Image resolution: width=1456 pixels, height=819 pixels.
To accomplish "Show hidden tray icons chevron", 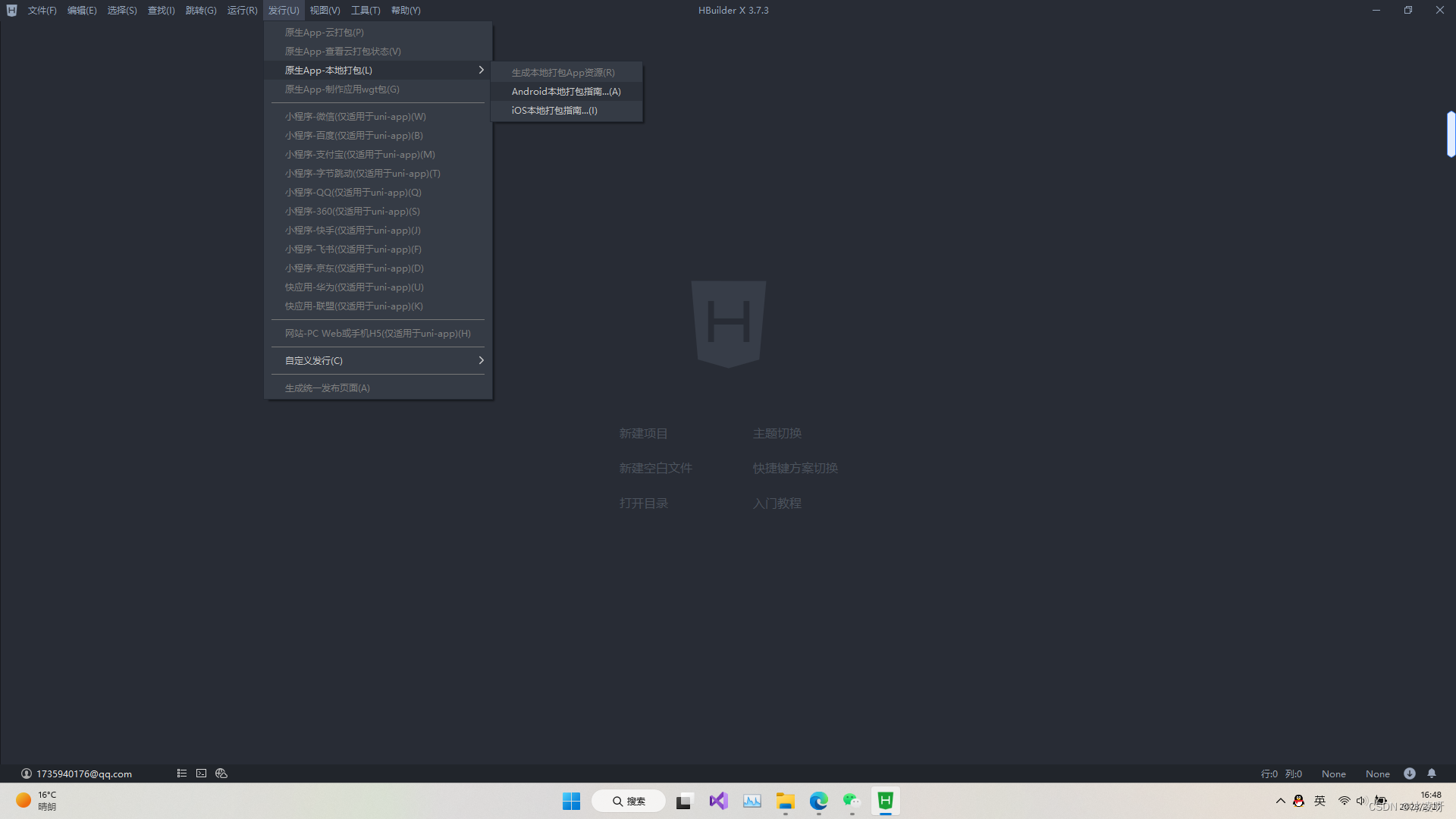I will click(x=1281, y=801).
